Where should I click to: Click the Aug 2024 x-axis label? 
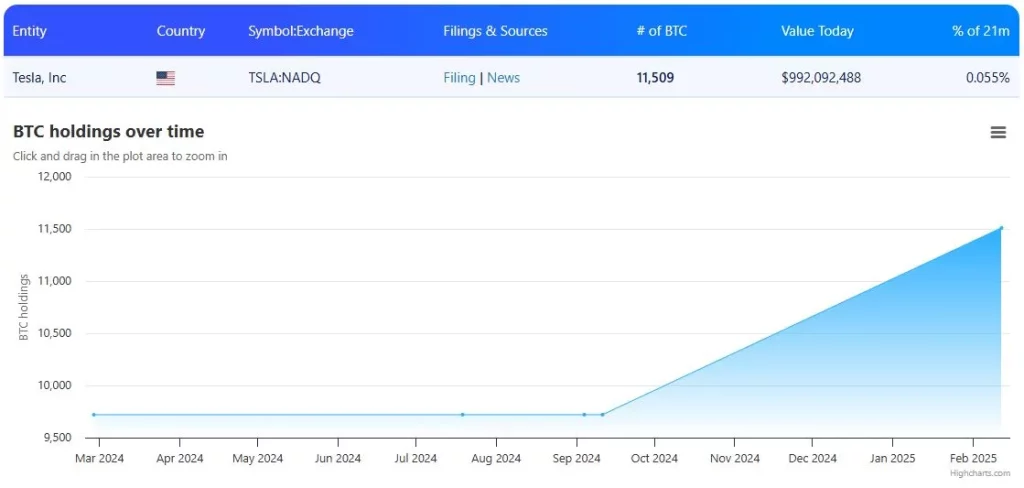[496, 459]
